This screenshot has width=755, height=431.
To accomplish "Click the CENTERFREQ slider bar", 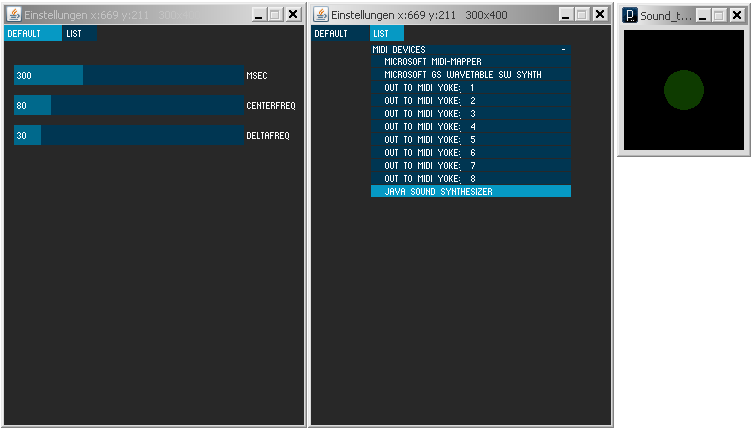I will 129,105.
